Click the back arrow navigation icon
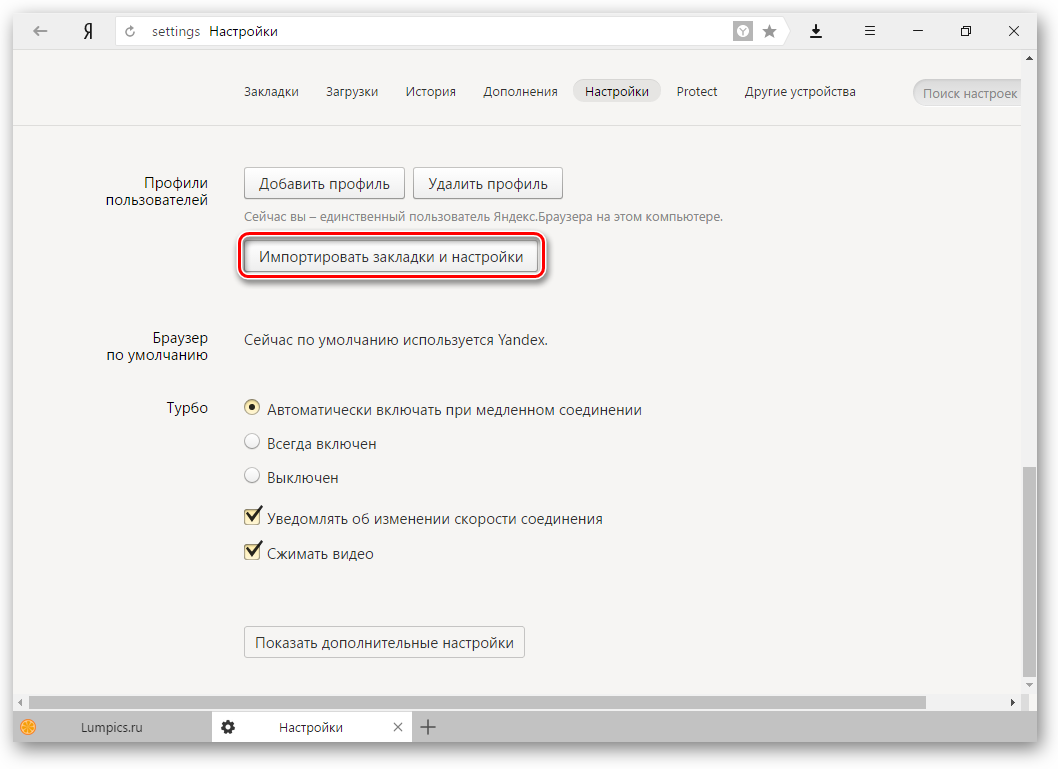This screenshot has width=1058, height=769. pyautogui.click(x=40, y=31)
